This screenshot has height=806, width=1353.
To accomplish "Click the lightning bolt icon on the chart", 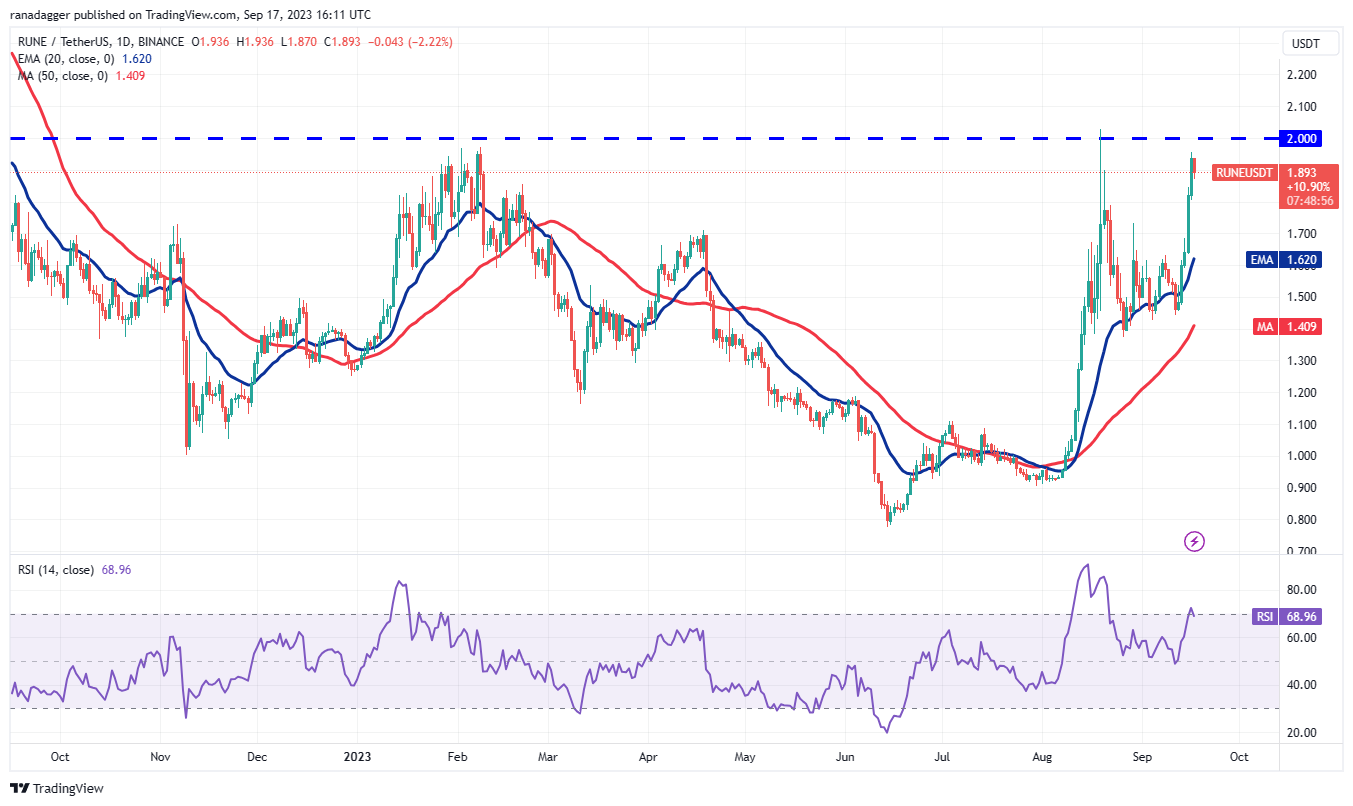I will pos(1194,541).
